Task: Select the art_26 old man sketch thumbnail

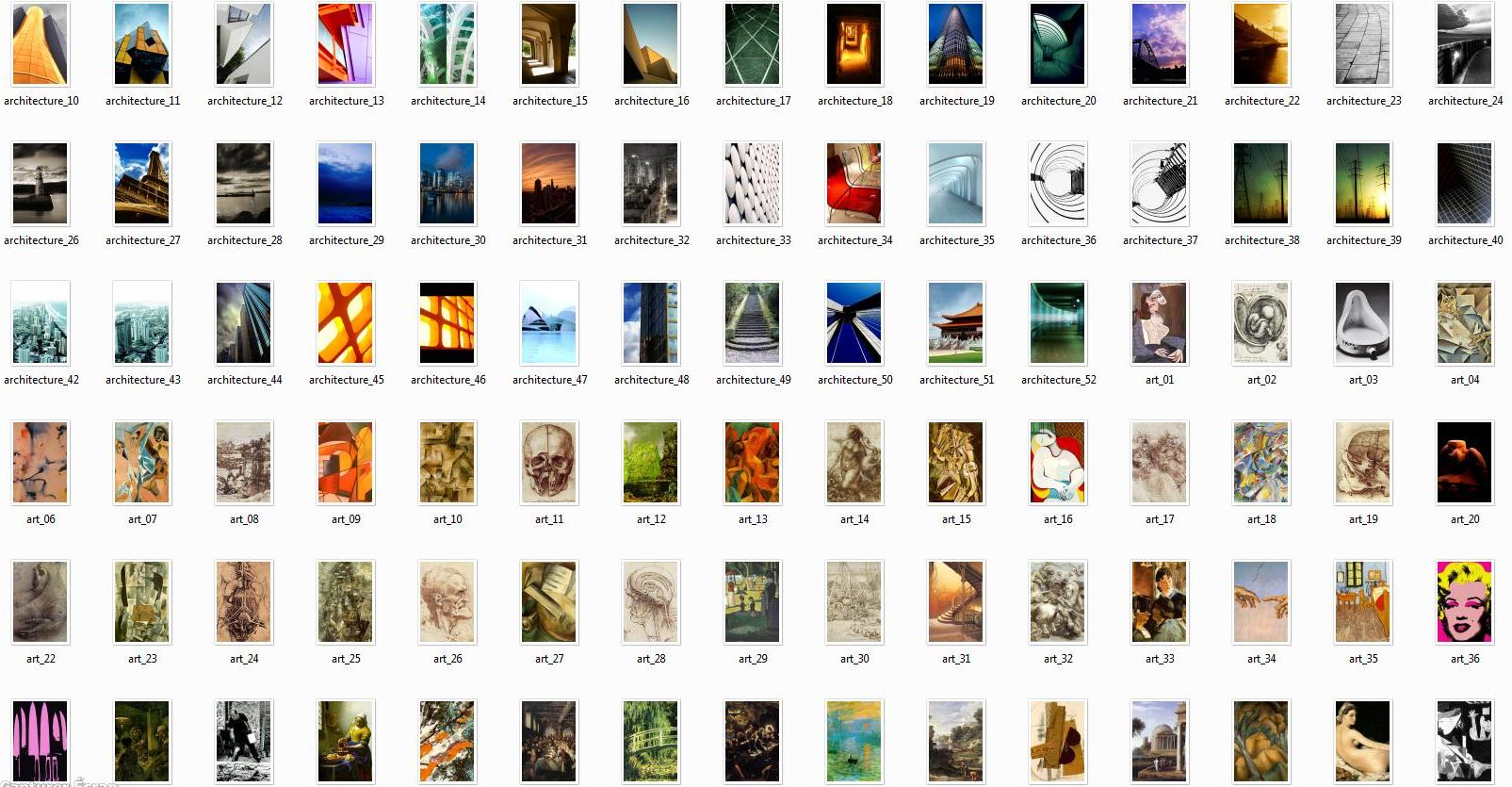Action: (x=447, y=602)
